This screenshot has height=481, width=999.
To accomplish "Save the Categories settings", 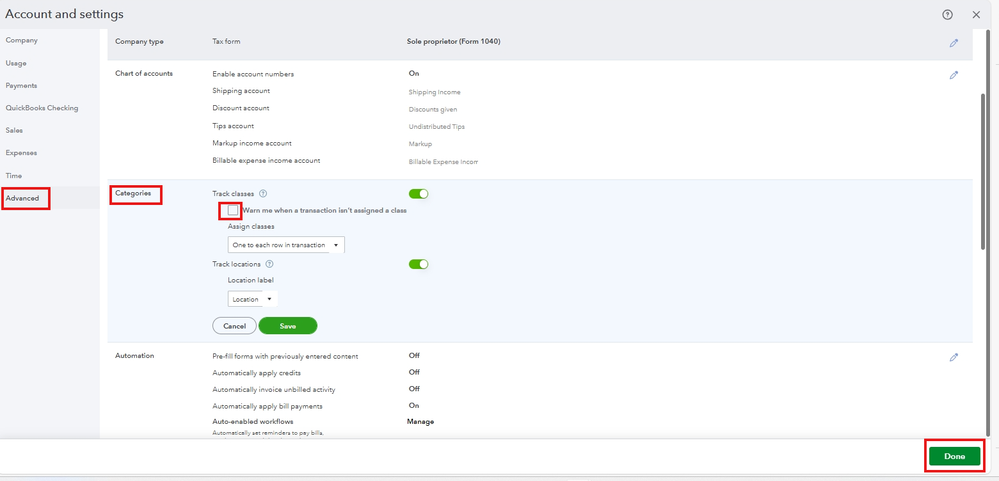I will click(x=287, y=326).
